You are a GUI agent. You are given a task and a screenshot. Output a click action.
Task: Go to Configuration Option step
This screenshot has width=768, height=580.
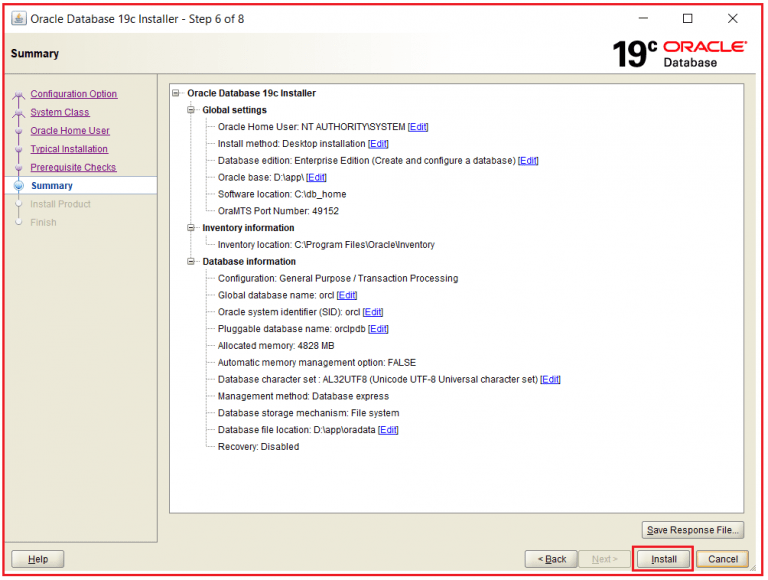pos(73,94)
